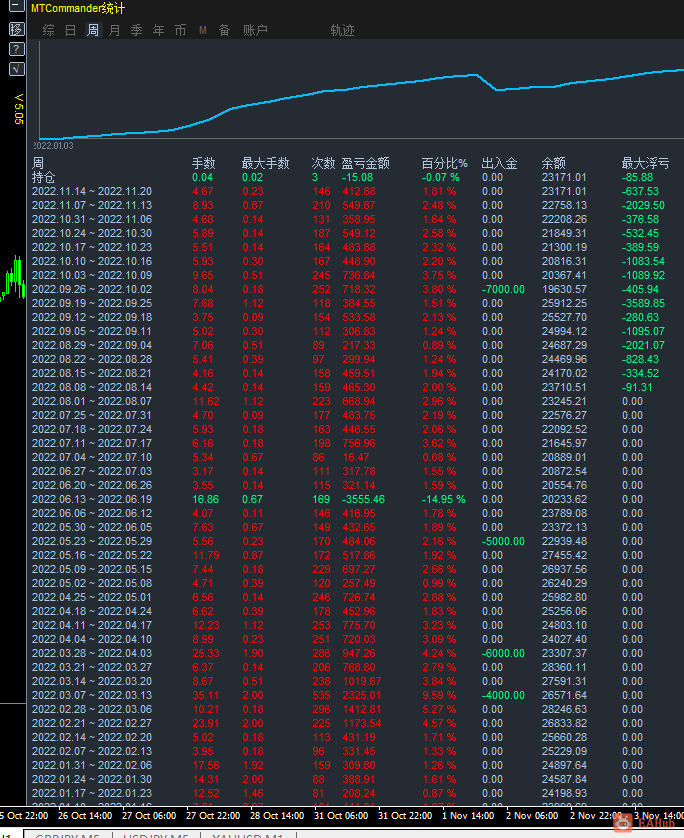The image size is (684, 838).
Task: Click the -3589.85 max floating loss
Action: tap(643, 303)
